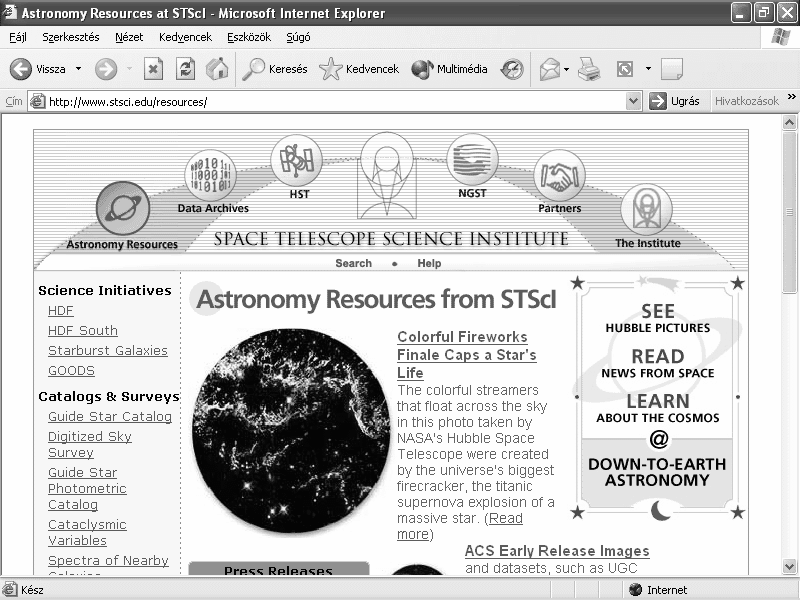Open the Keresés search pane
This screenshot has height=600, width=800.
point(275,69)
